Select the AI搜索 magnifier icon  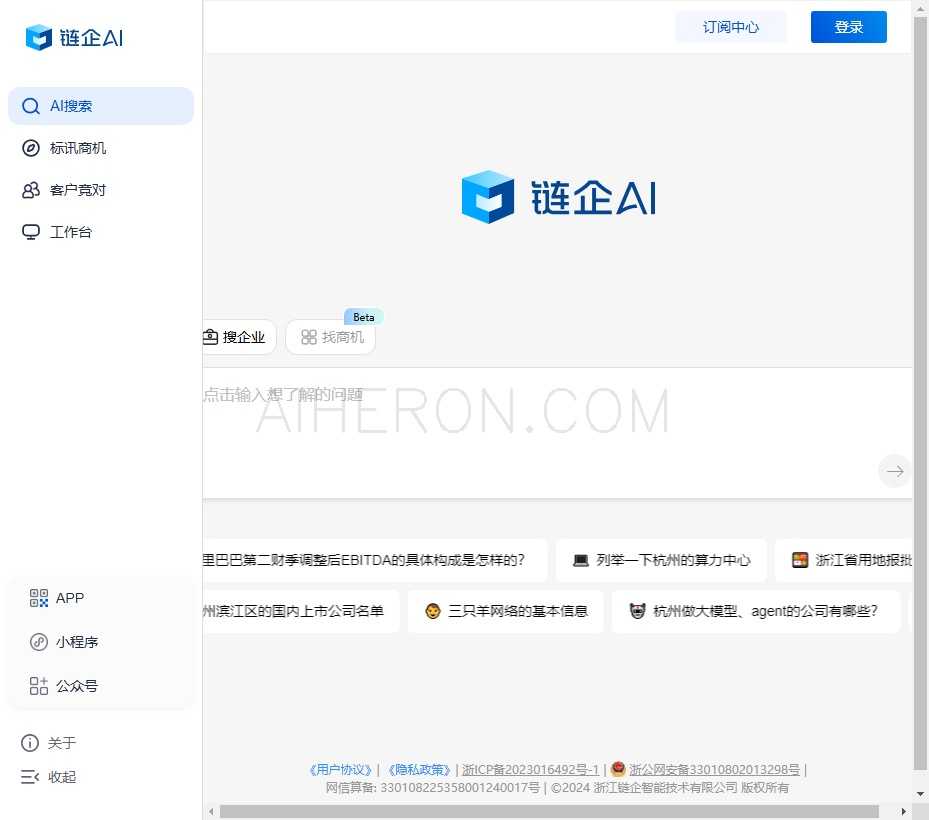click(x=30, y=105)
